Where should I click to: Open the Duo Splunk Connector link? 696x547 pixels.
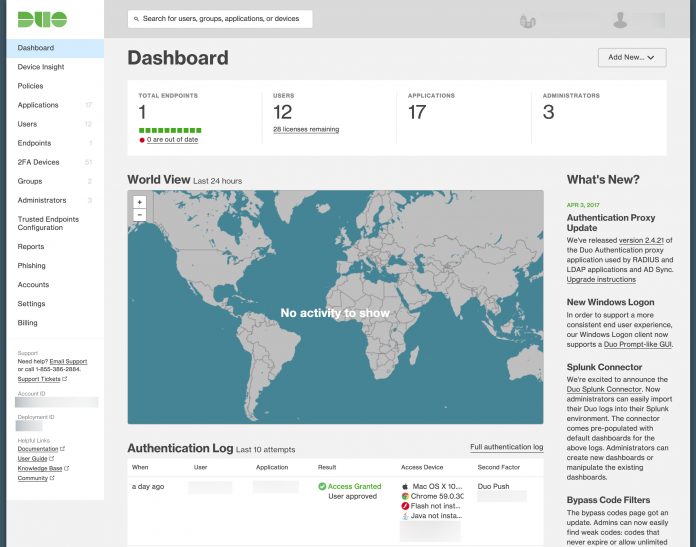tap(604, 389)
